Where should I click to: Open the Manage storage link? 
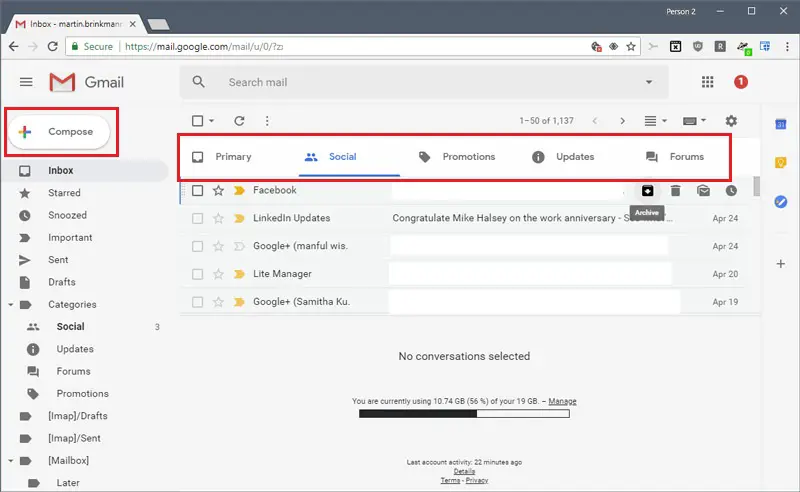click(562, 401)
